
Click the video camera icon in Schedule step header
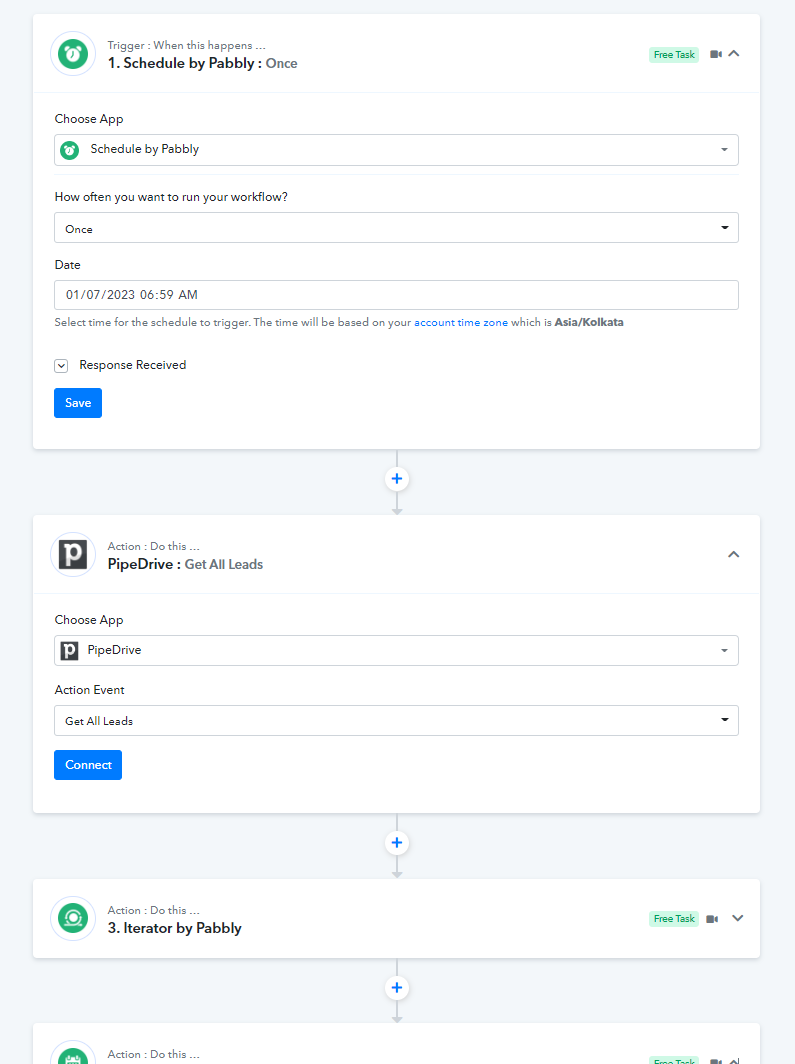[x=716, y=54]
